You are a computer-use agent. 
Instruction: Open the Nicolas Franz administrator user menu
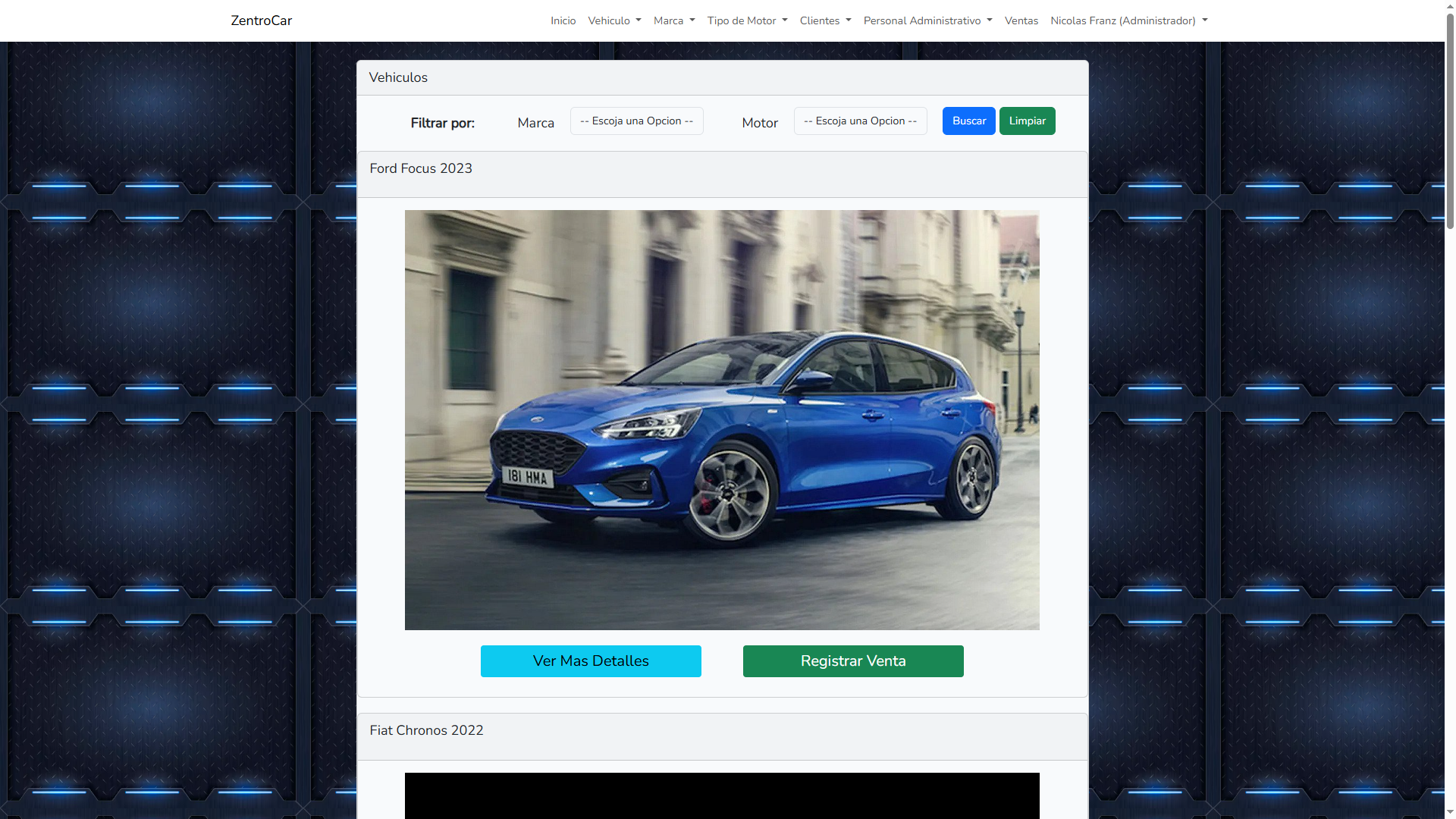1128,20
